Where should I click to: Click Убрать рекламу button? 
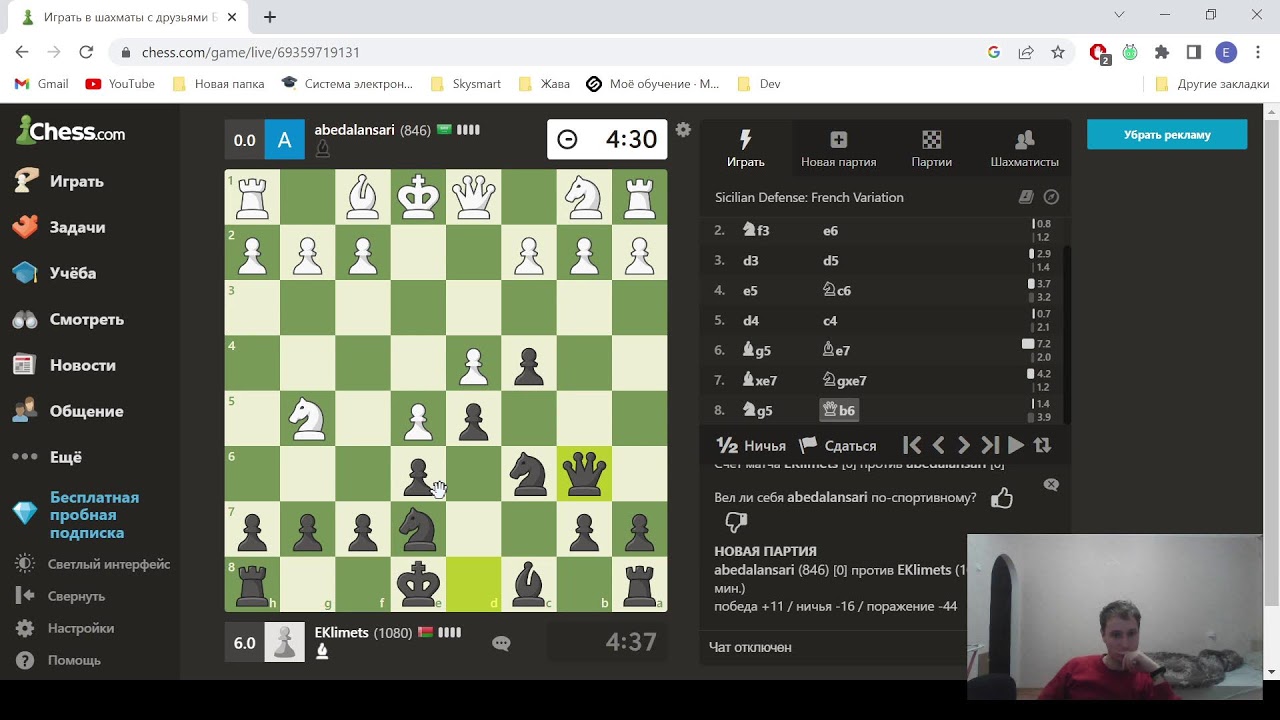pyautogui.click(x=1167, y=134)
